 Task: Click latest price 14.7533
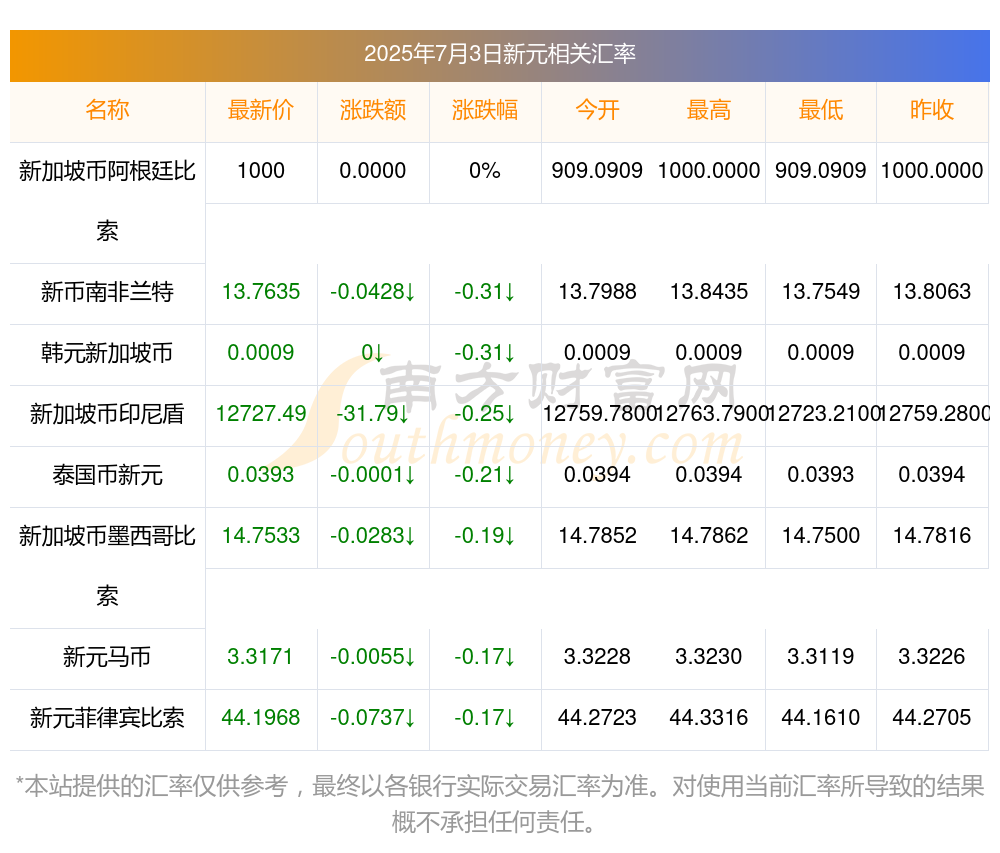coord(261,536)
